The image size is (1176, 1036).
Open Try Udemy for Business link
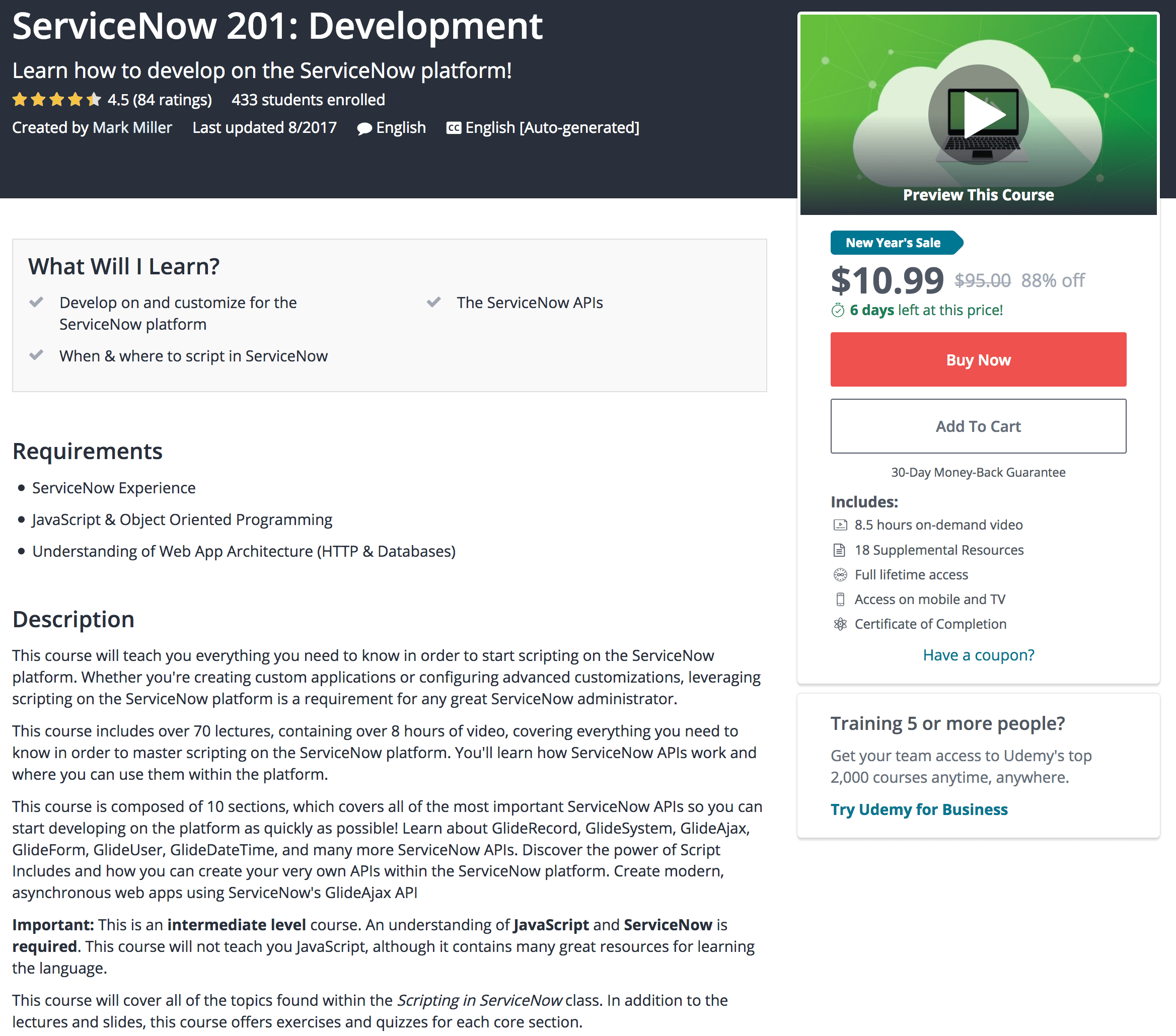coord(919,809)
